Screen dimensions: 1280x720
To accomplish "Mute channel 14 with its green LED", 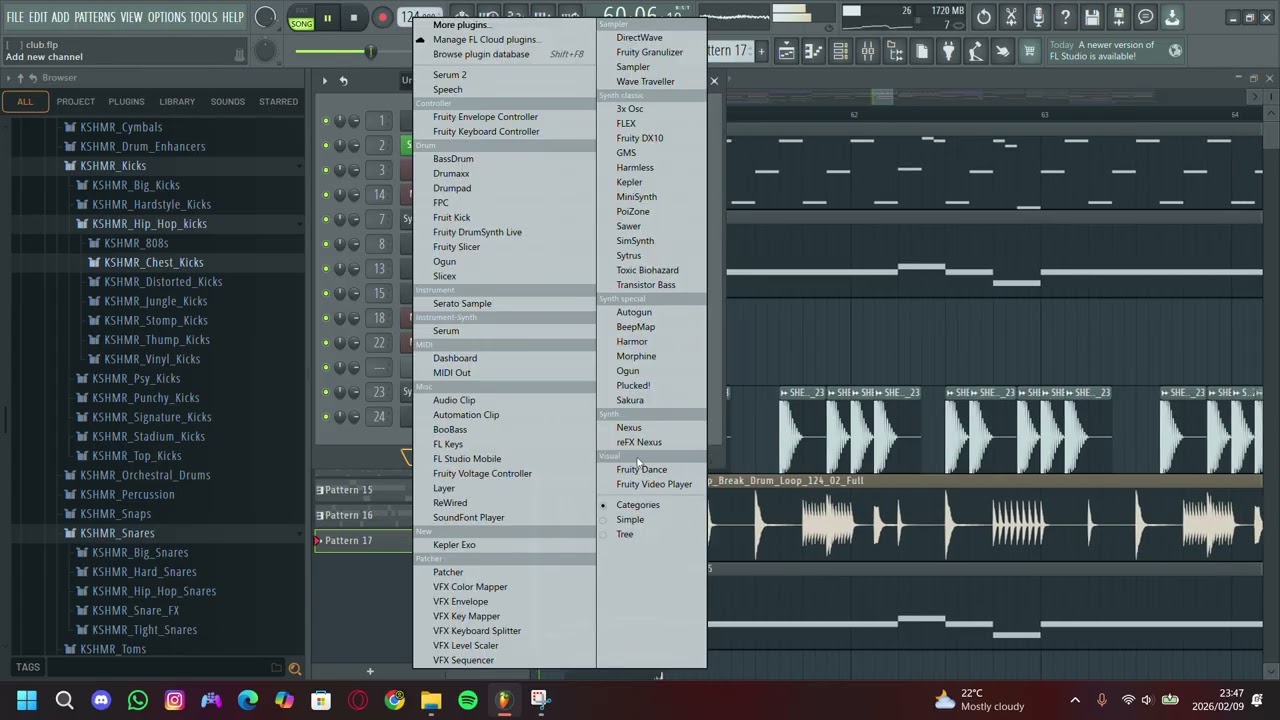I will point(325,195).
